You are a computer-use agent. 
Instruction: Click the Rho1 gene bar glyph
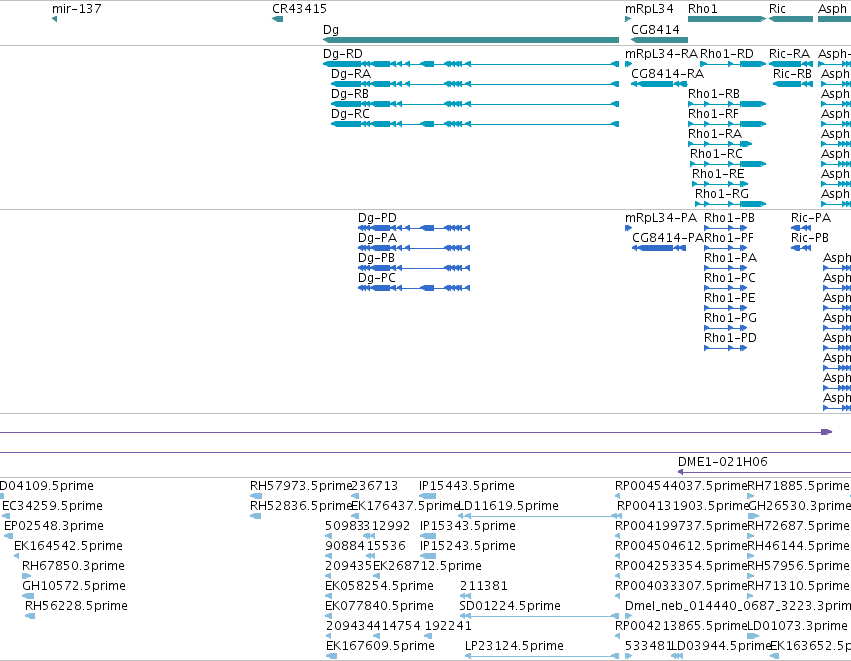(727, 19)
